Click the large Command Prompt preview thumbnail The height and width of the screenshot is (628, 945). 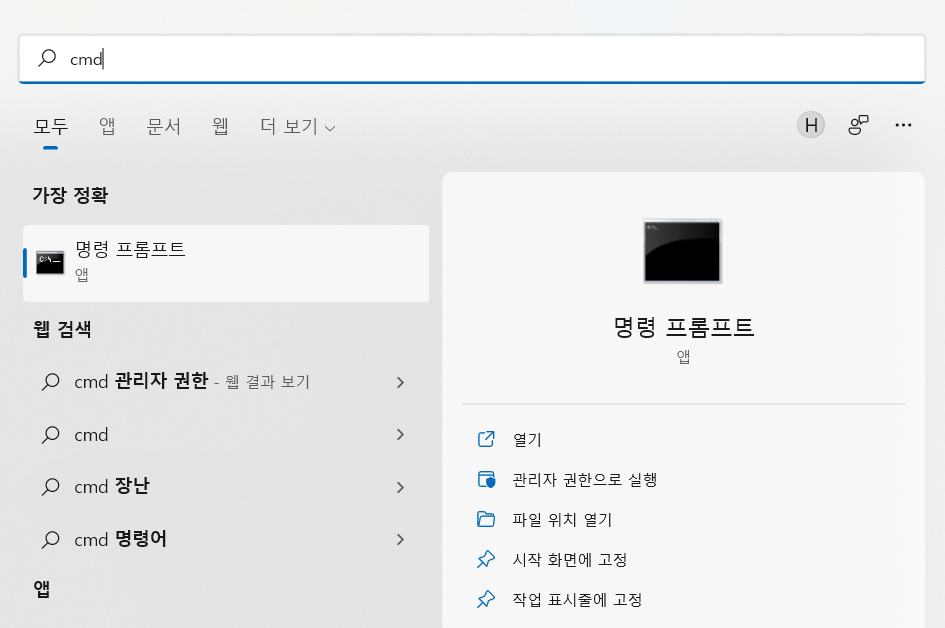point(682,251)
